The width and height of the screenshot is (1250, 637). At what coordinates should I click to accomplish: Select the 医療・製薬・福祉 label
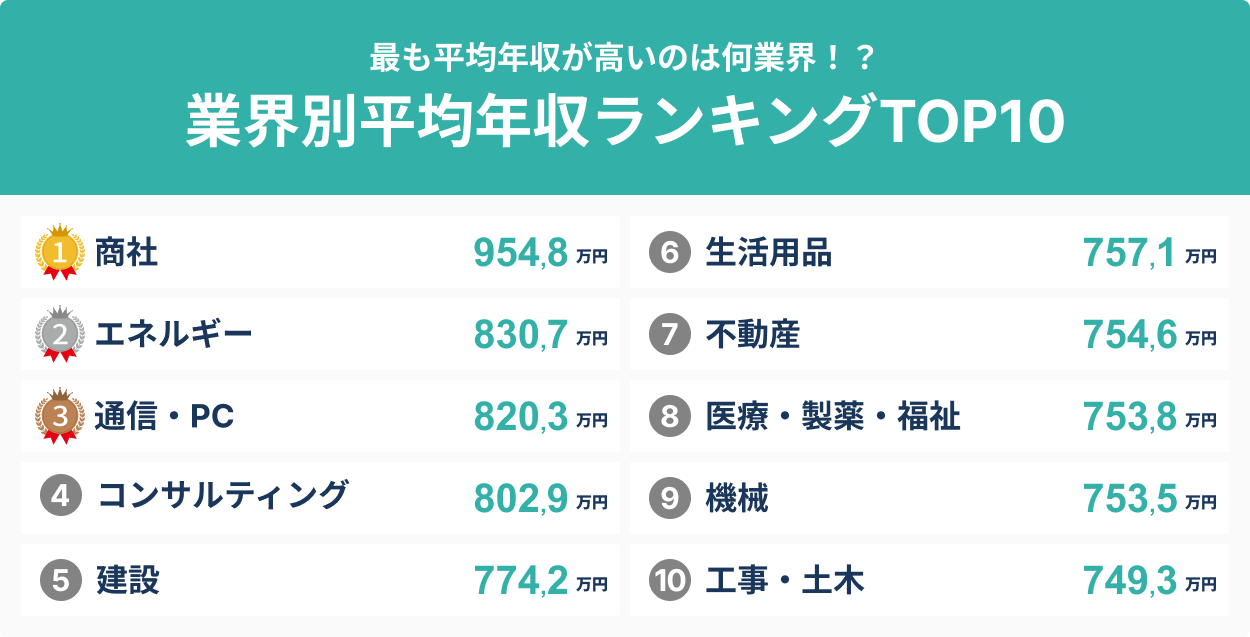833,417
